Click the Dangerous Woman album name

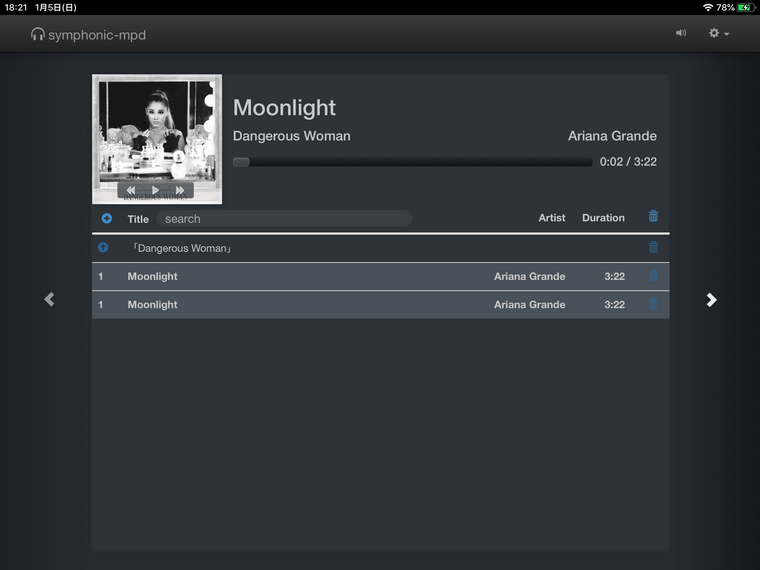pyautogui.click(x=292, y=136)
